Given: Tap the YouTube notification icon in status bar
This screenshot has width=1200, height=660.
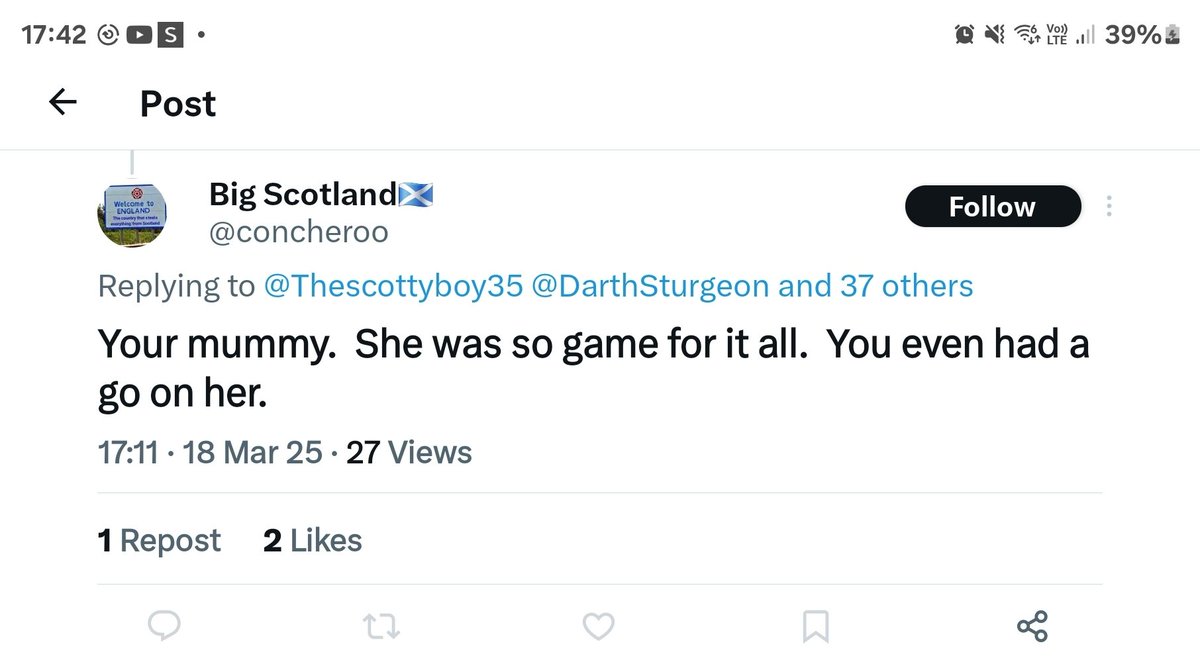Looking at the screenshot, I should click(x=140, y=36).
